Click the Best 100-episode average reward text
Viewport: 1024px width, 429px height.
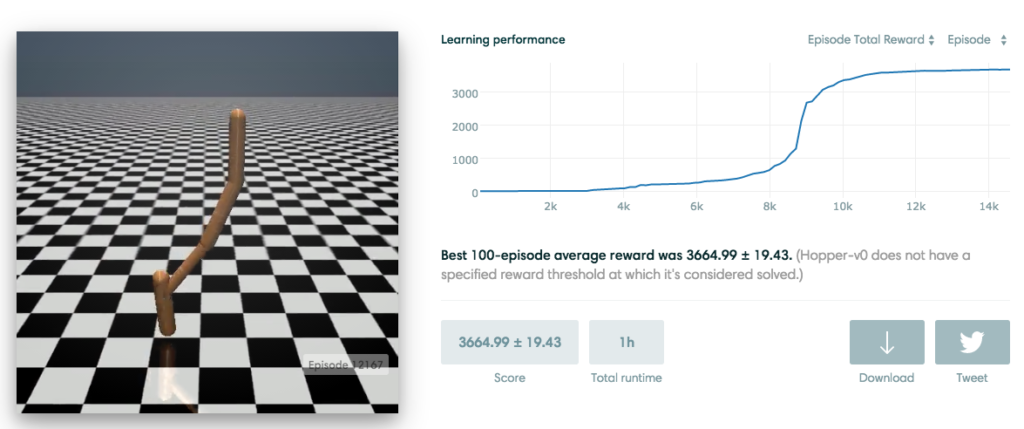(617, 255)
